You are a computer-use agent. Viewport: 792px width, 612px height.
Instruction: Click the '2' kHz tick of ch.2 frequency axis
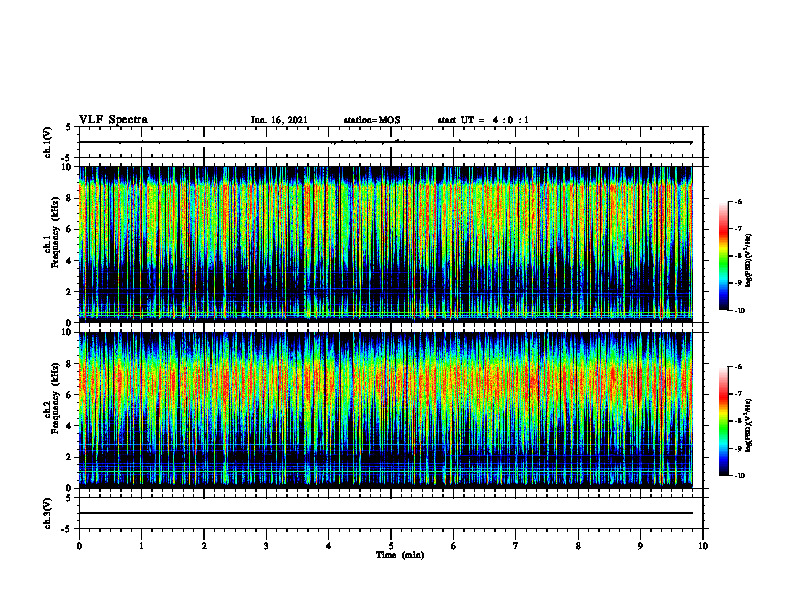coord(70,457)
